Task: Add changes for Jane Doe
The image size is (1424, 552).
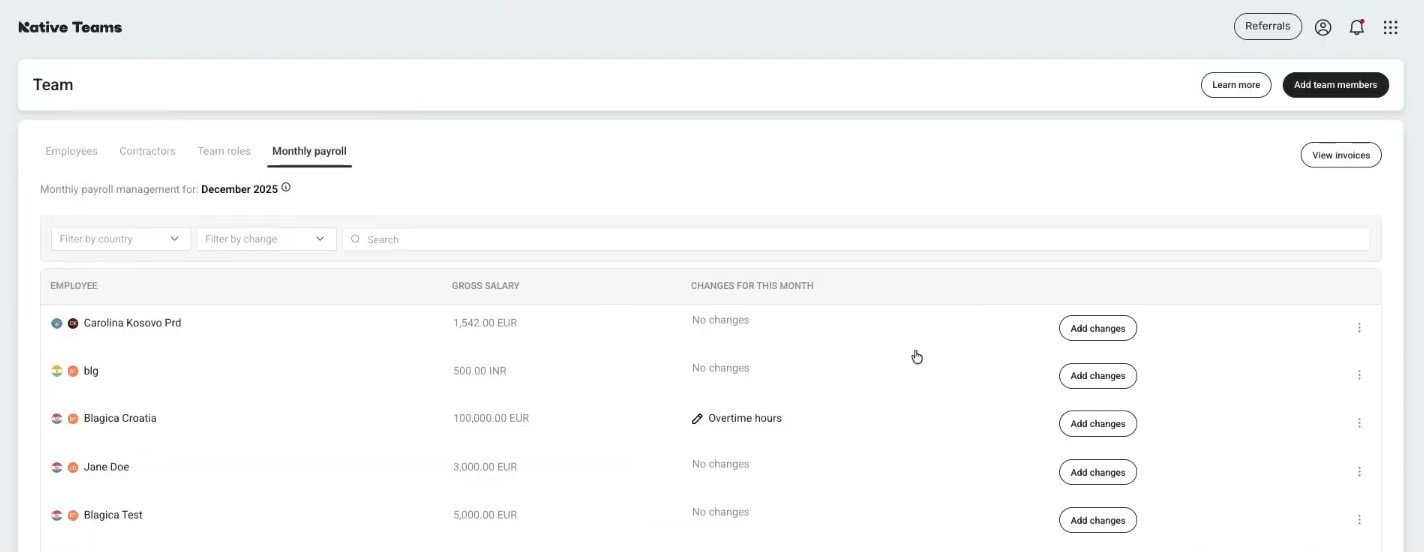Action: [x=1098, y=472]
